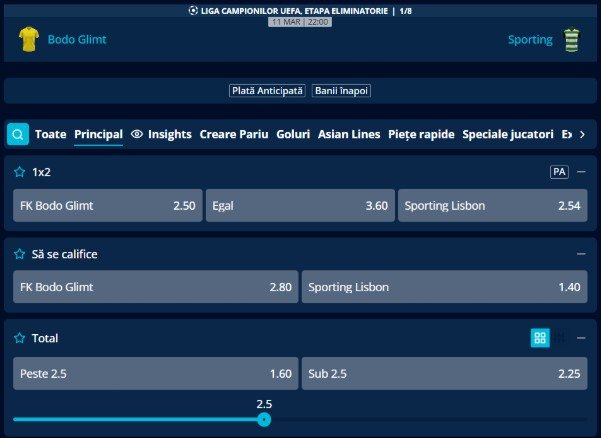Click the eye icon beside Insights
The image size is (601, 438).
137,134
